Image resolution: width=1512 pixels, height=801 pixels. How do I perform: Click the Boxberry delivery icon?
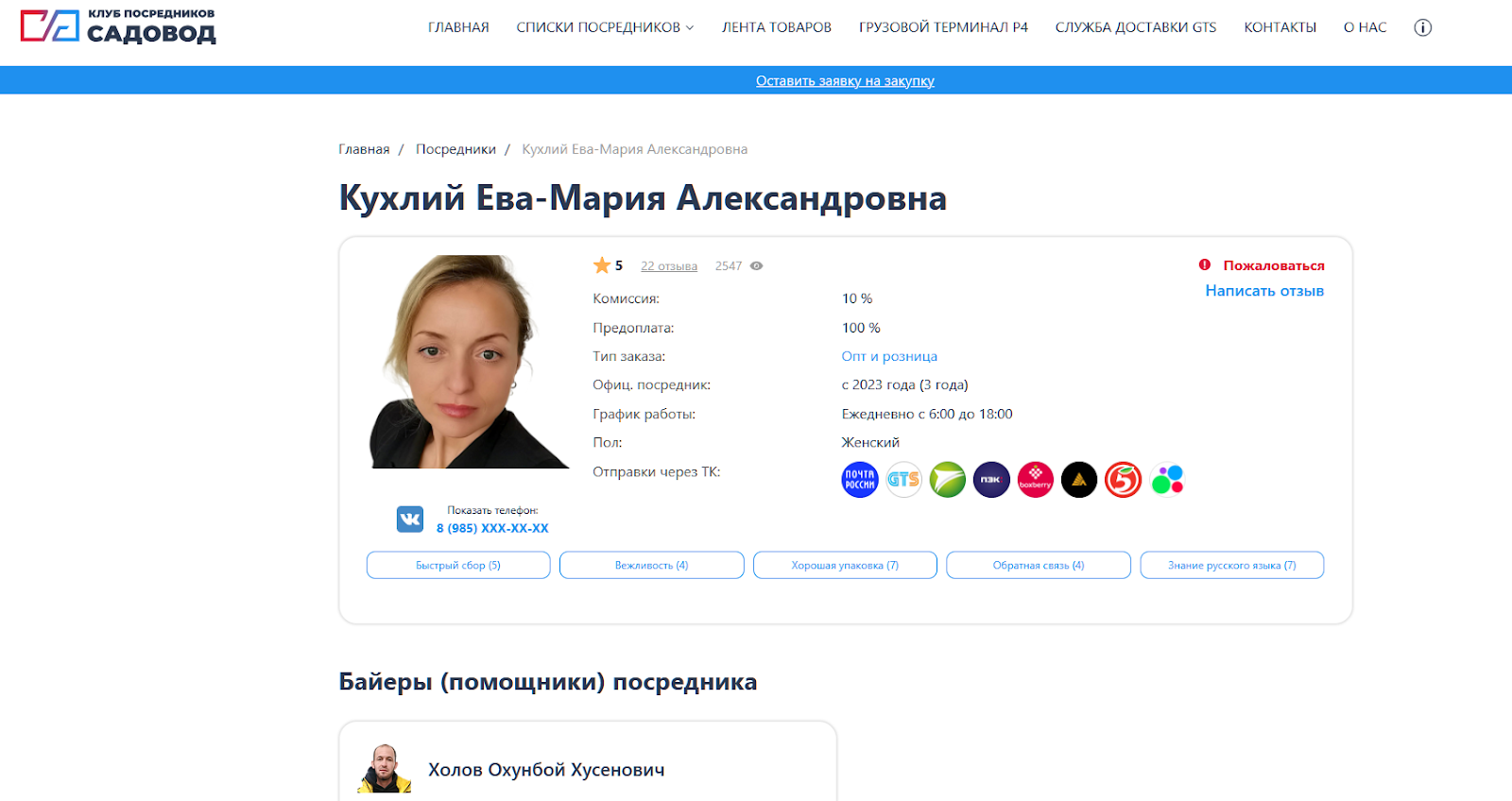(1035, 480)
